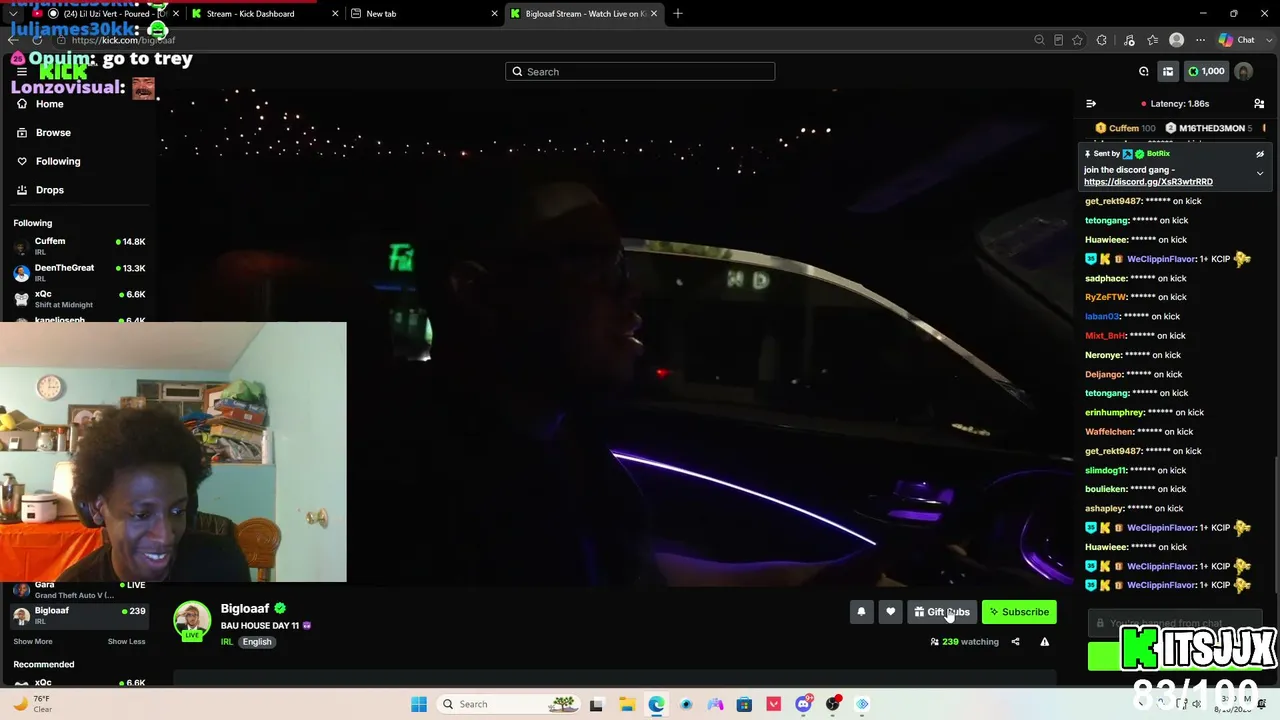Image resolution: width=1280 pixels, height=720 pixels.
Task: Open File Explorer from the taskbar
Action: 626,704
